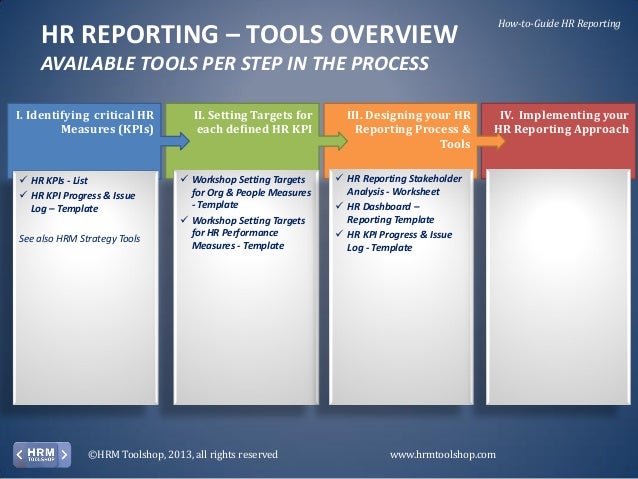This screenshot has height=479, width=638.
Task: Click the checkmark beside 'HR Dashboard – Reporting Template'
Action: coord(339,205)
